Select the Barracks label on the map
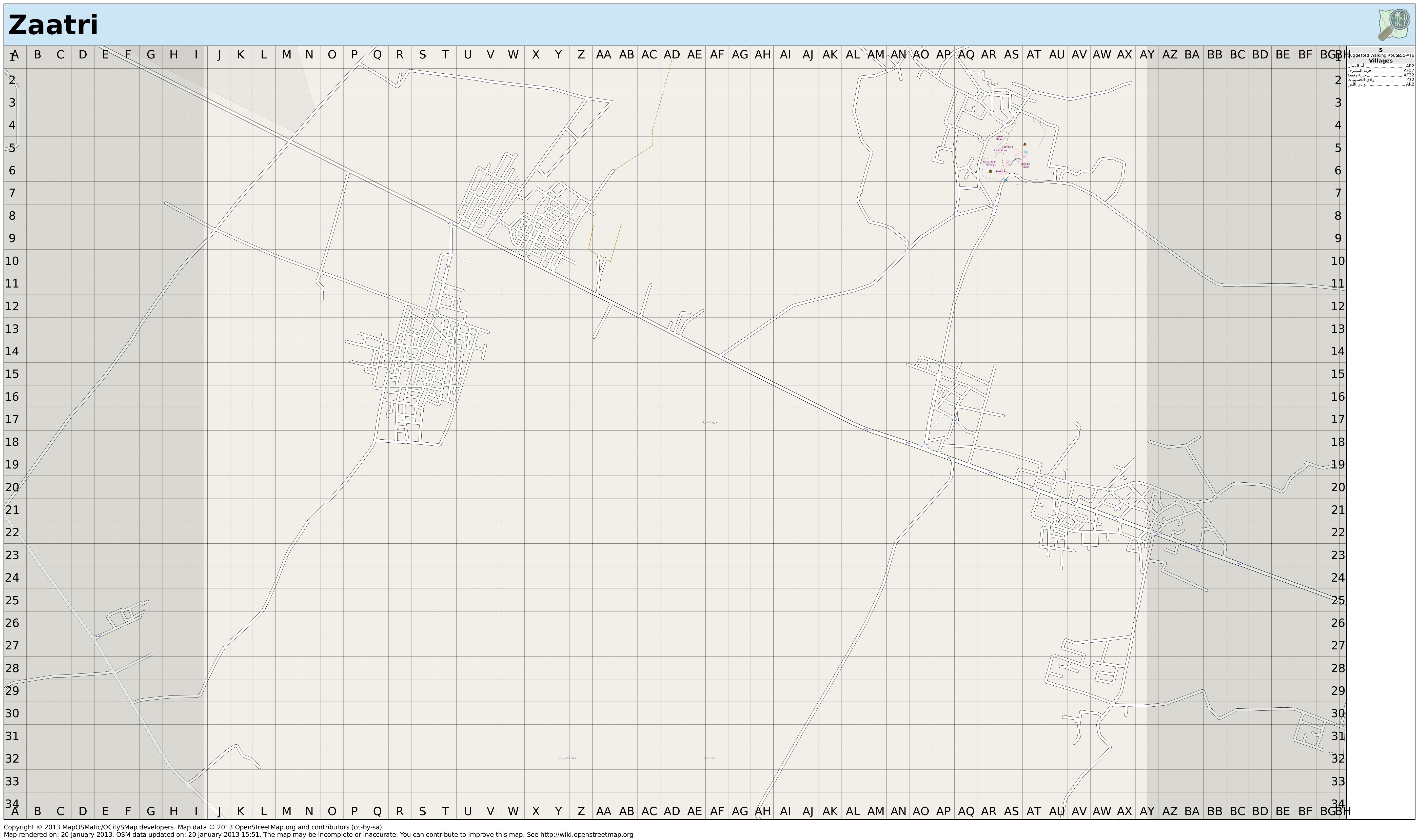The width and height of the screenshot is (1419, 840). 1002,172
